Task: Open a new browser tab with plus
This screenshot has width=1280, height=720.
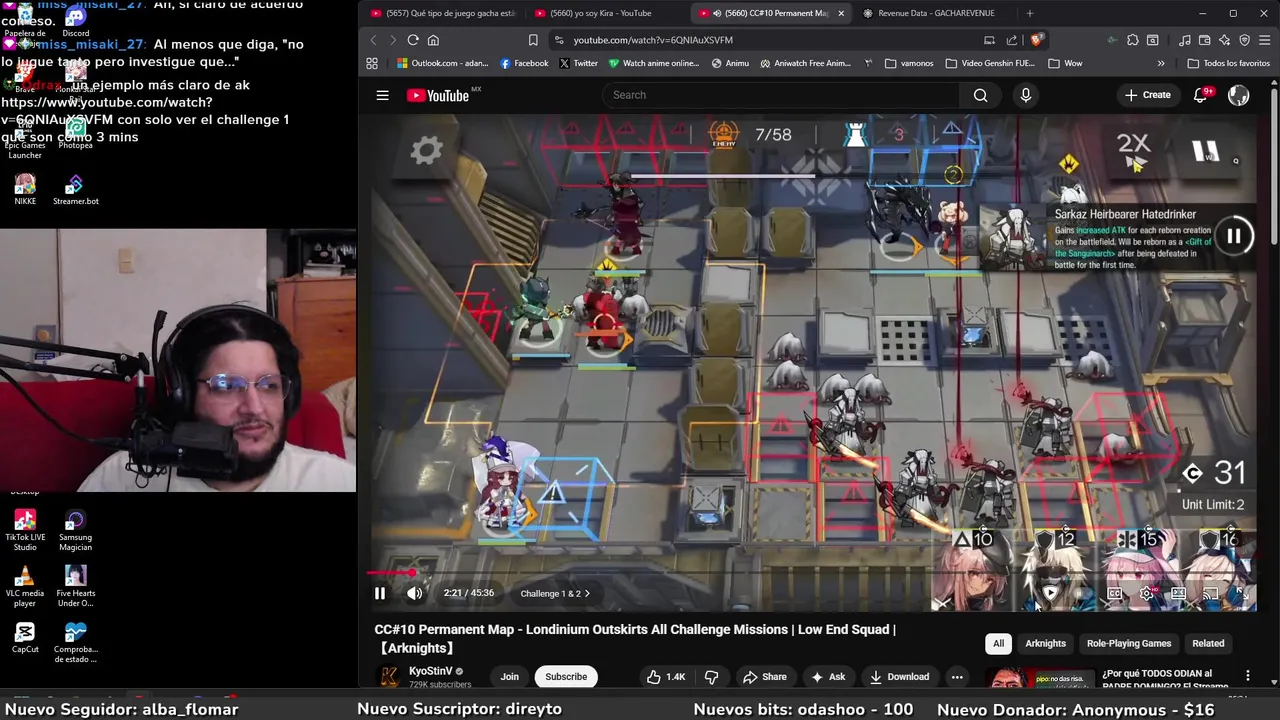Action: tap(1029, 13)
